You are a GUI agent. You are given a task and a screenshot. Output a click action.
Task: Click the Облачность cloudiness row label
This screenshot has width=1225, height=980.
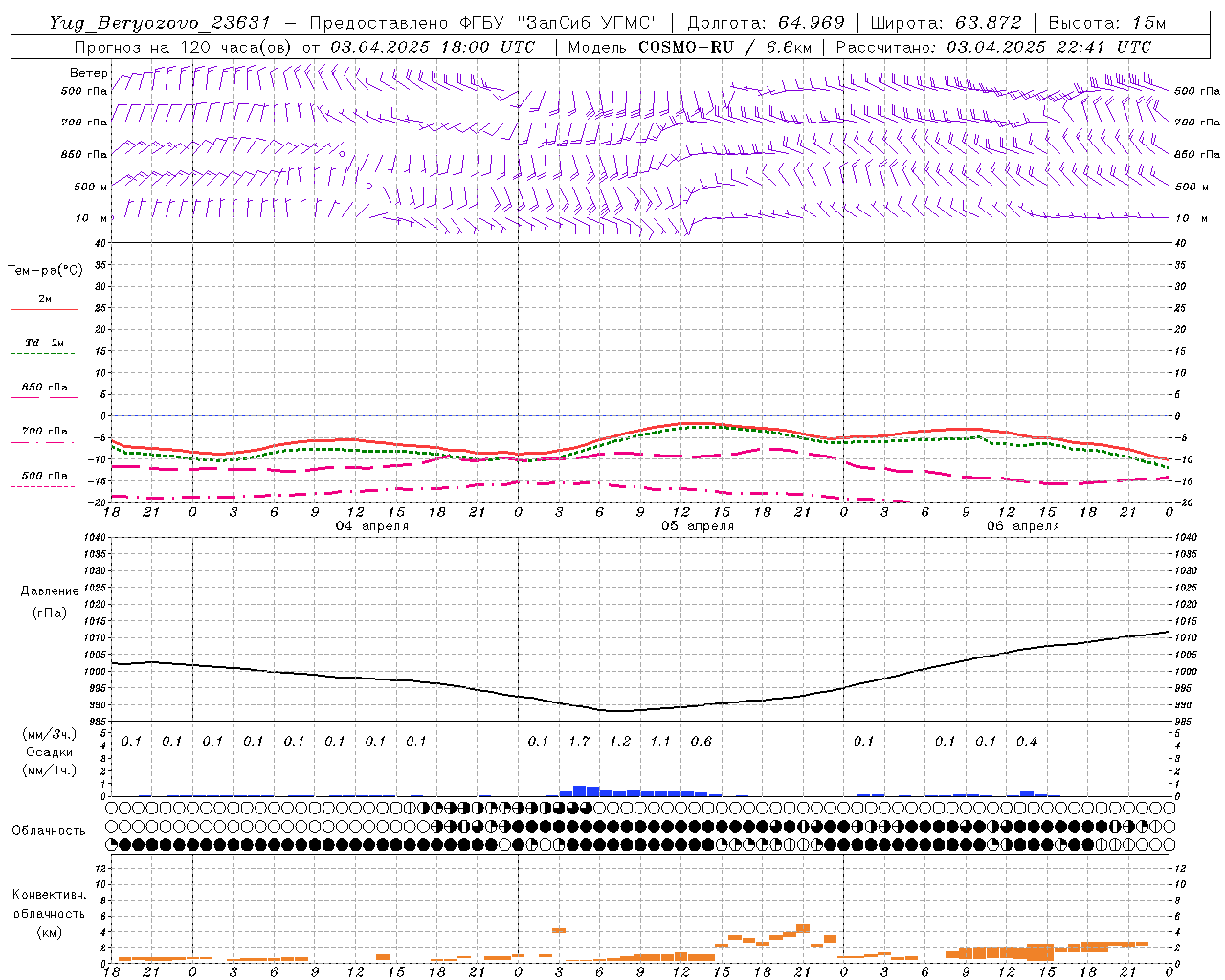[49, 830]
